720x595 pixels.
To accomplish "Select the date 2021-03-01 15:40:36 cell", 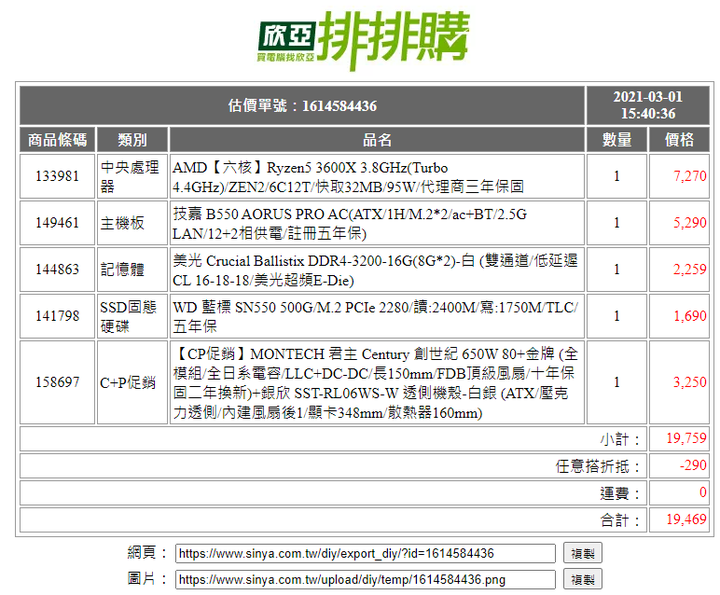I will coord(648,105).
